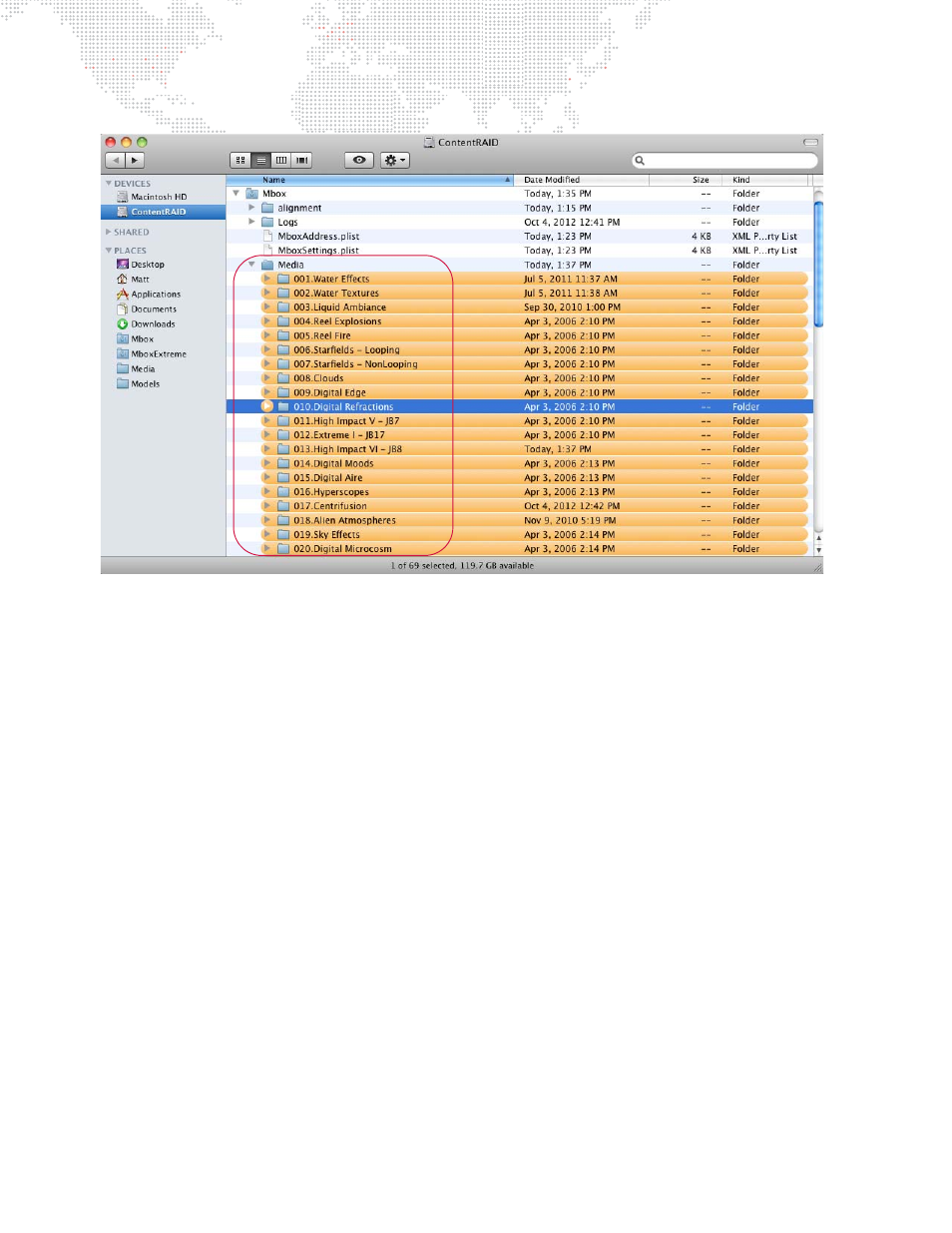Select 016.Hyperscopes folder name
The image size is (952, 1233).
tap(331, 492)
